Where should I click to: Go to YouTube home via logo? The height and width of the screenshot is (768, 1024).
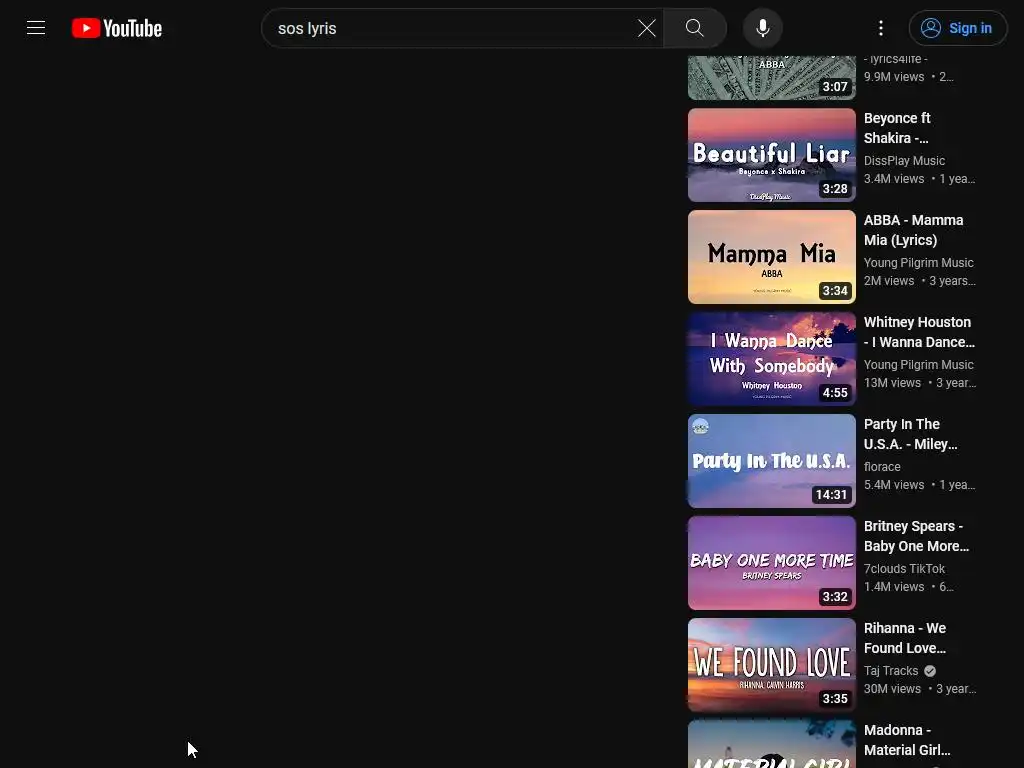[x=117, y=28]
